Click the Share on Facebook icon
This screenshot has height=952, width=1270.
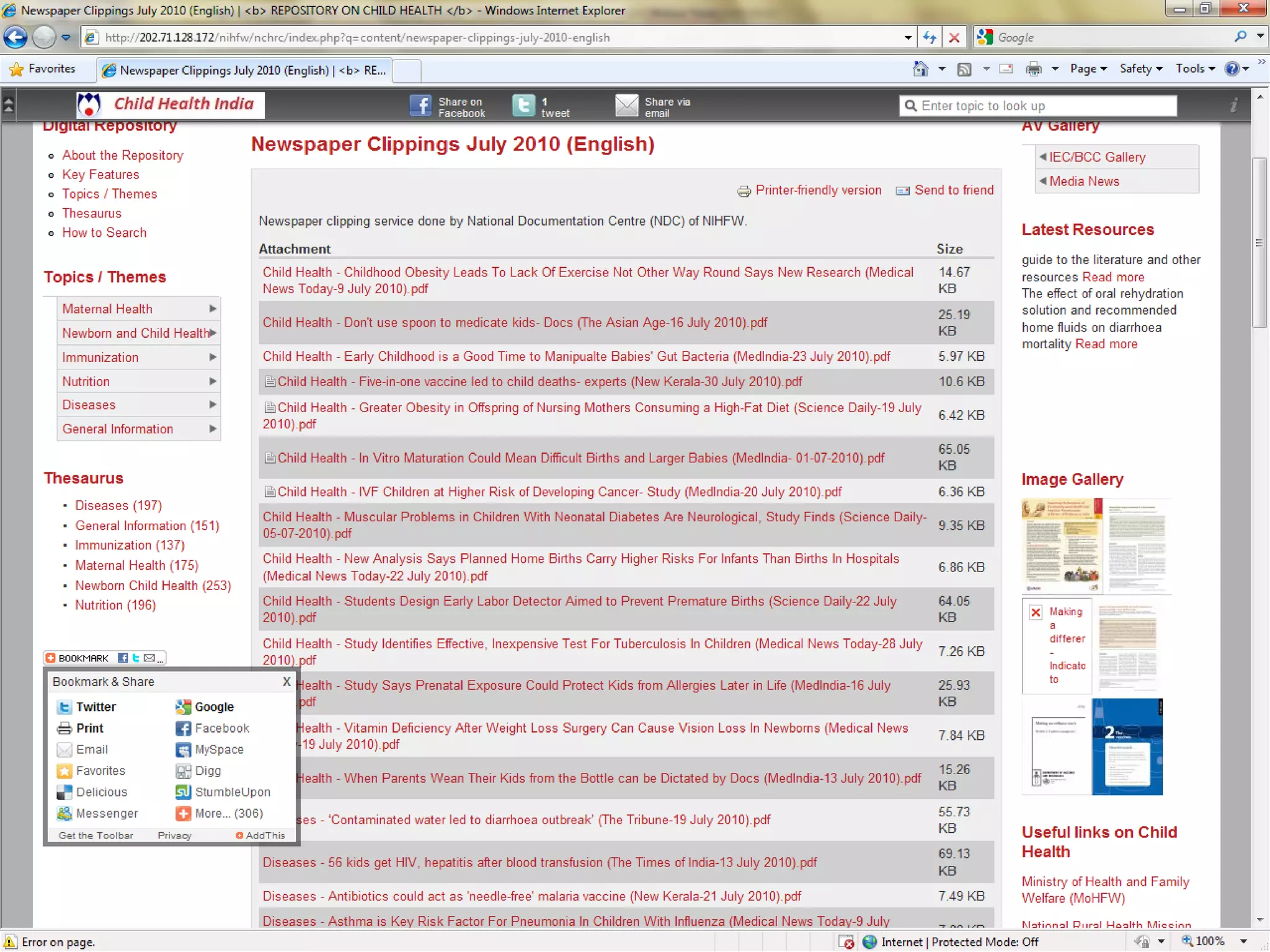click(x=420, y=105)
